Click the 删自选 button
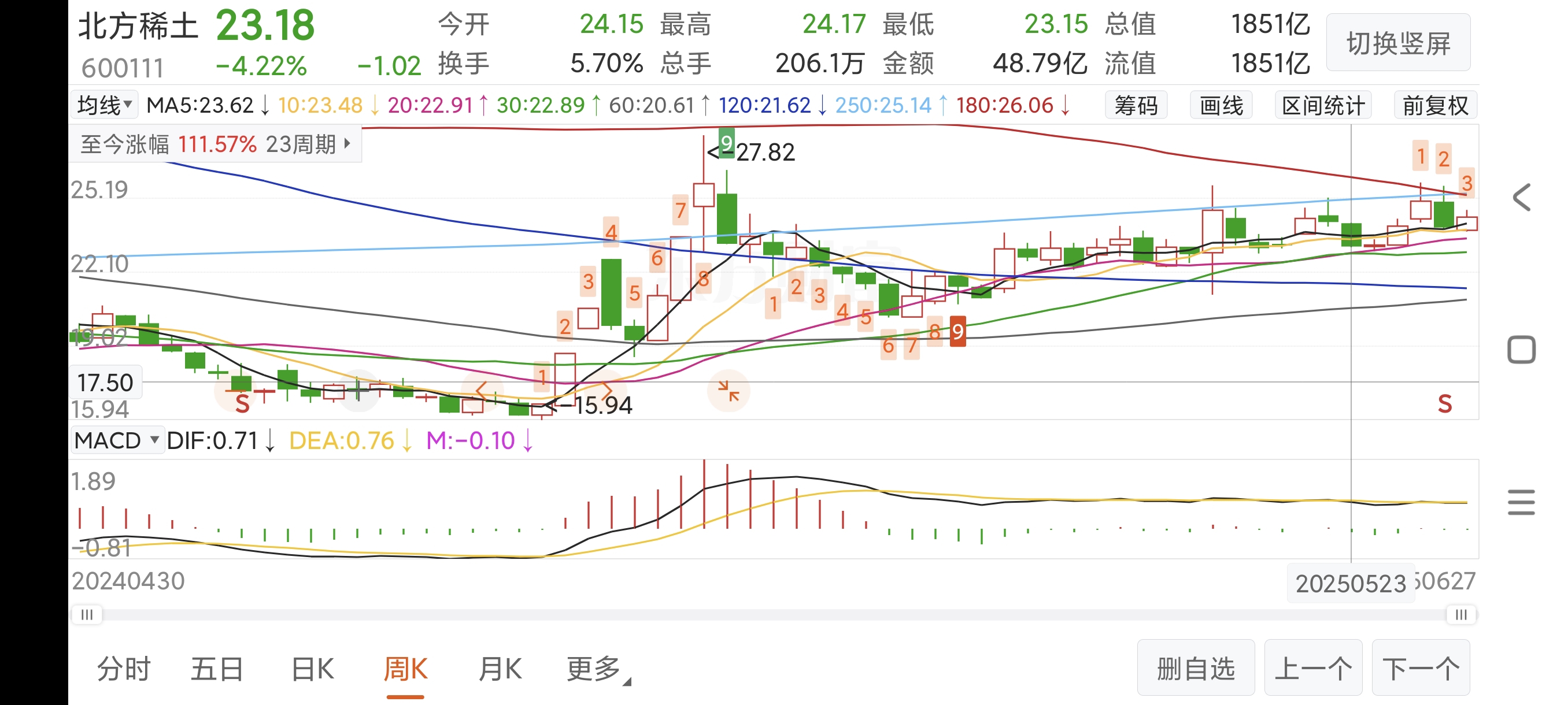 (x=1196, y=669)
